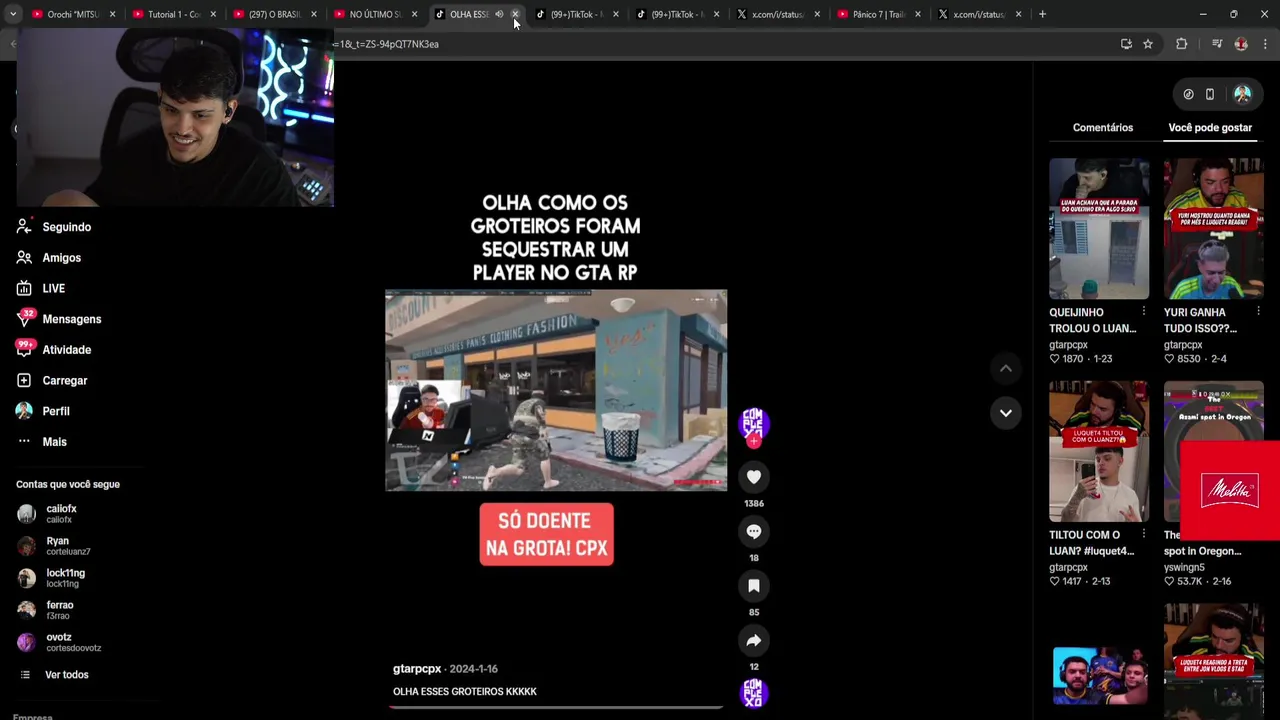
Task: Open the spinning sound disc icon
Action: pyautogui.click(x=753, y=693)
